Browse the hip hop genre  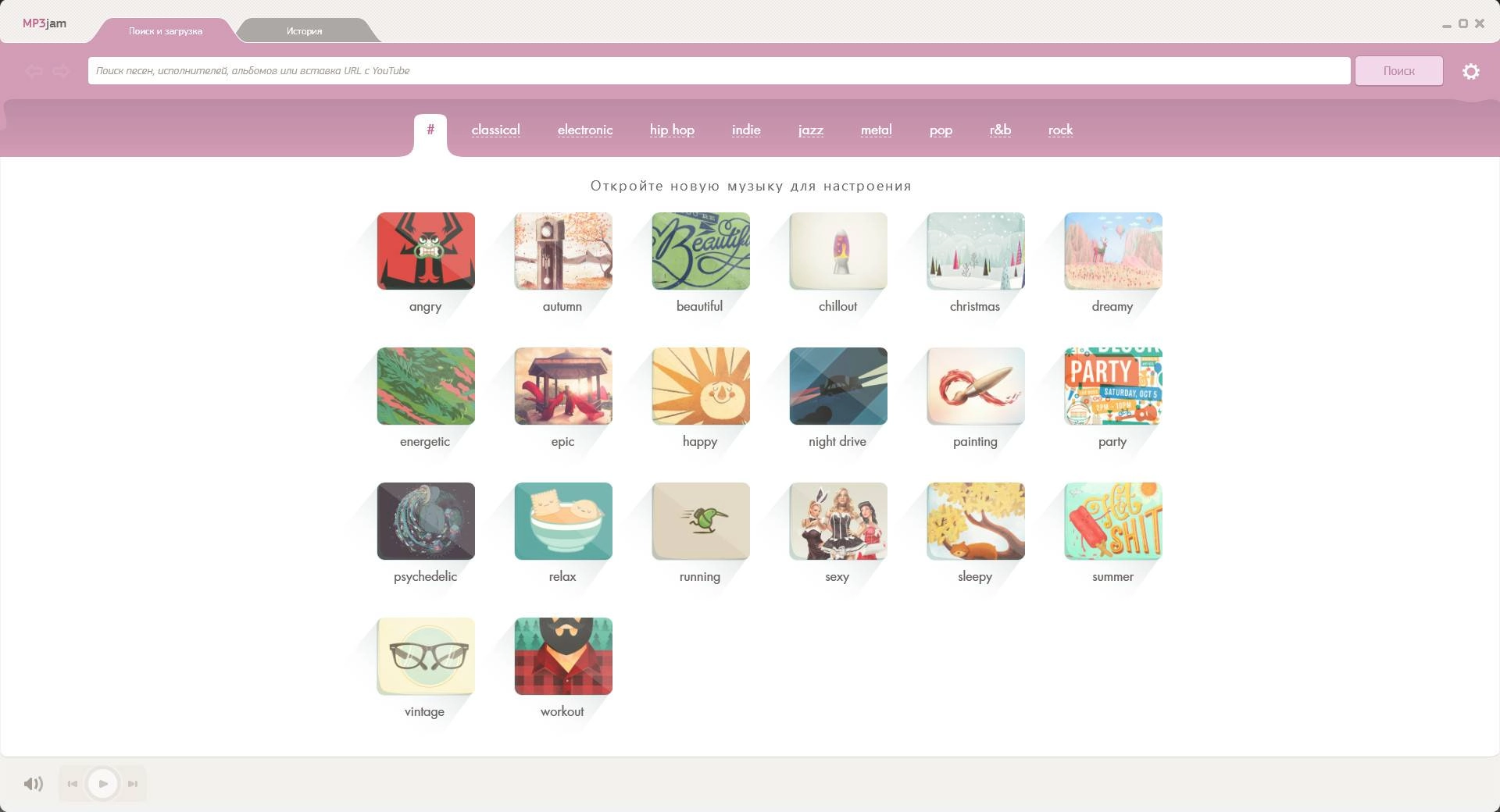pyautogui.click(x=672, y=130)
